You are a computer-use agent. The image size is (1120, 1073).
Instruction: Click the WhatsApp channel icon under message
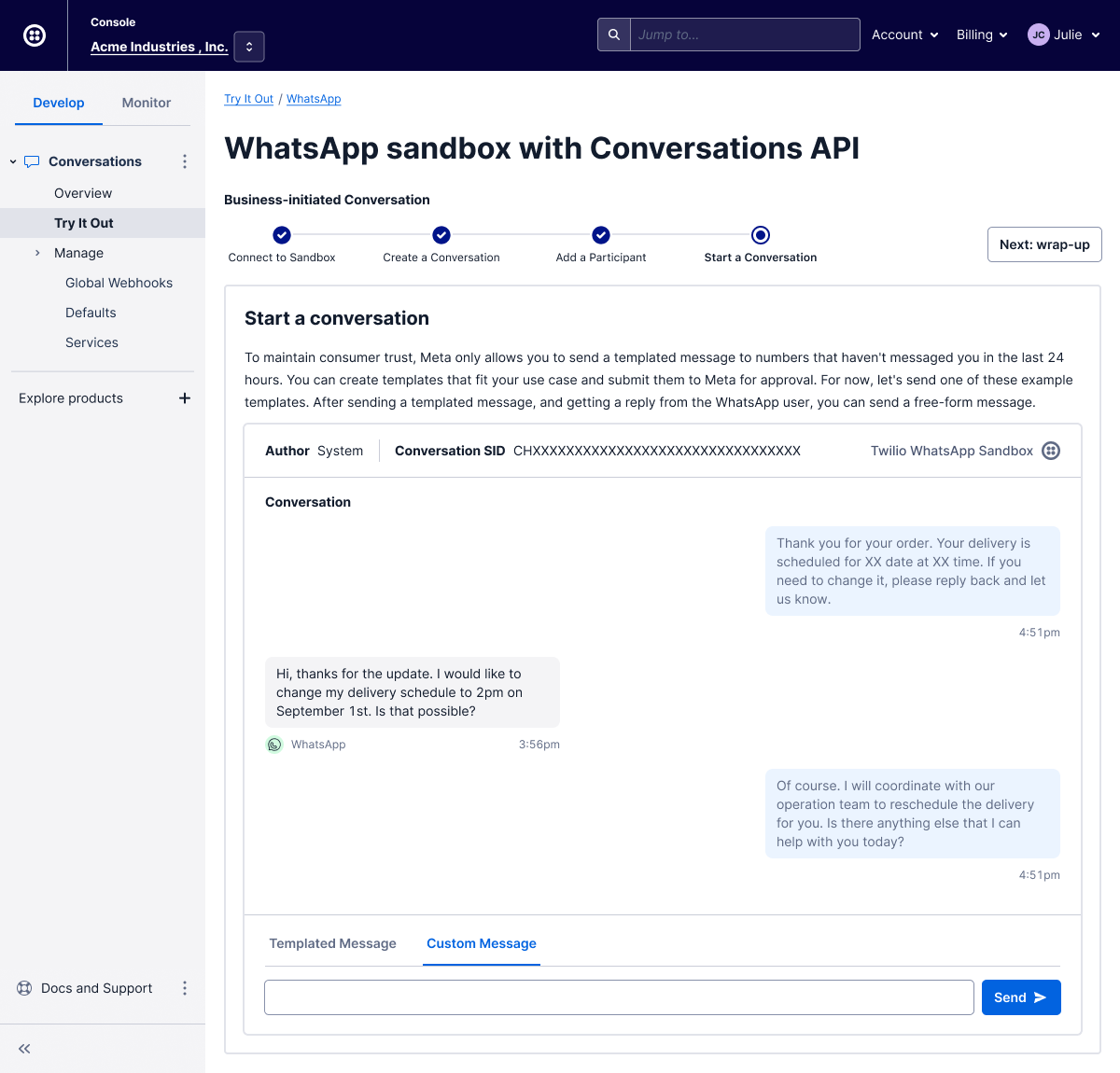pos(274,745)
